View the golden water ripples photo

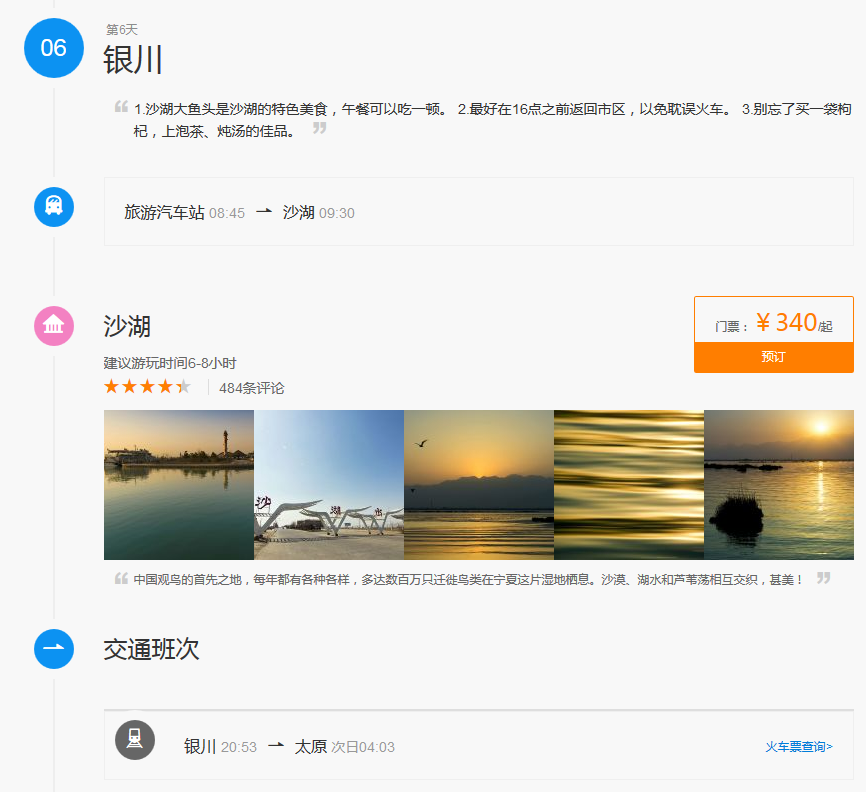tap(629, 484)
